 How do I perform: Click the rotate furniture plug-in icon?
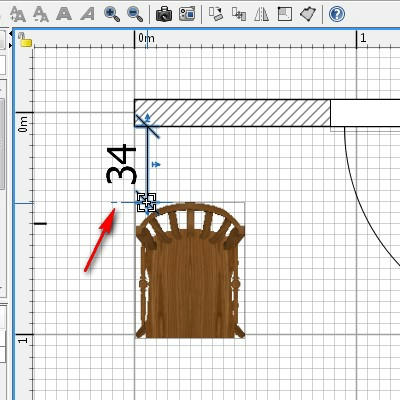pos(216,14)
